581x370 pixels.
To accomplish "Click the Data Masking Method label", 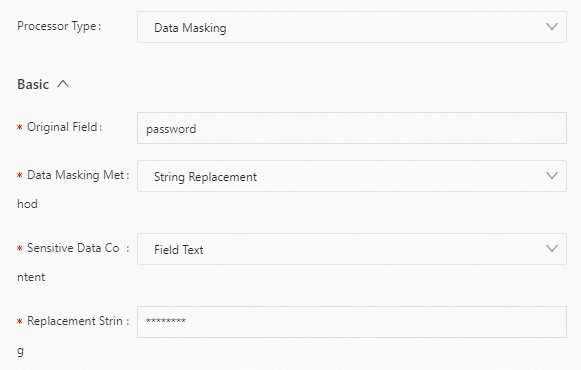I will point(73,189).
